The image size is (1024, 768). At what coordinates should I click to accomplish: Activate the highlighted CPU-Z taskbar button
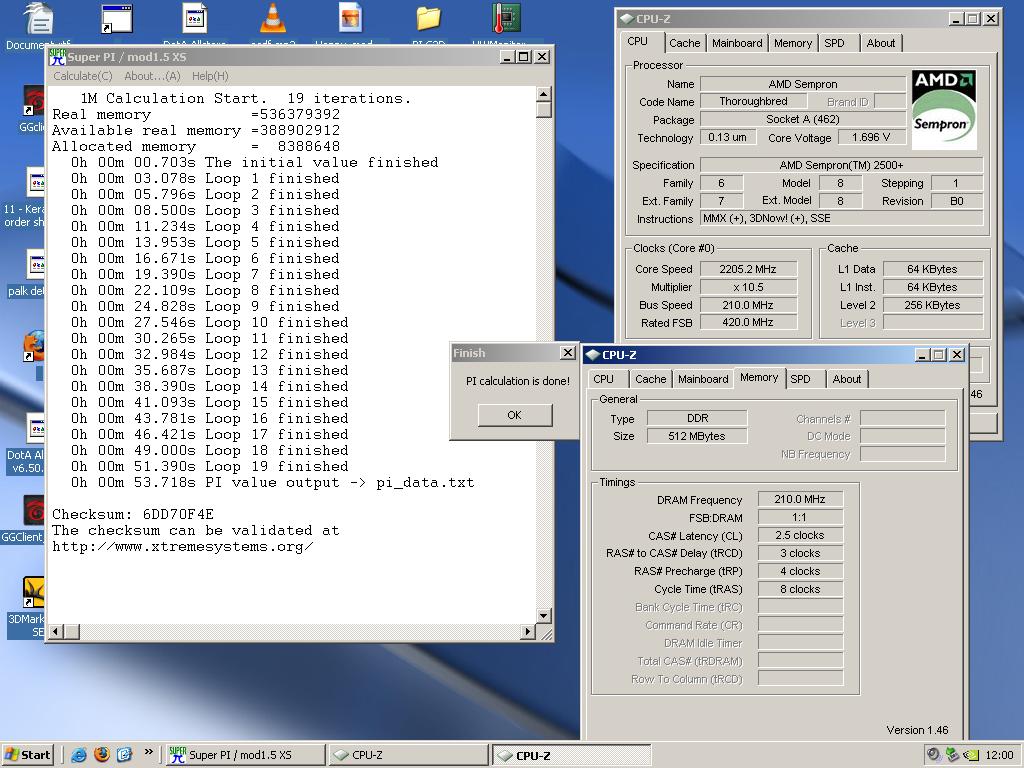[571, 755]
